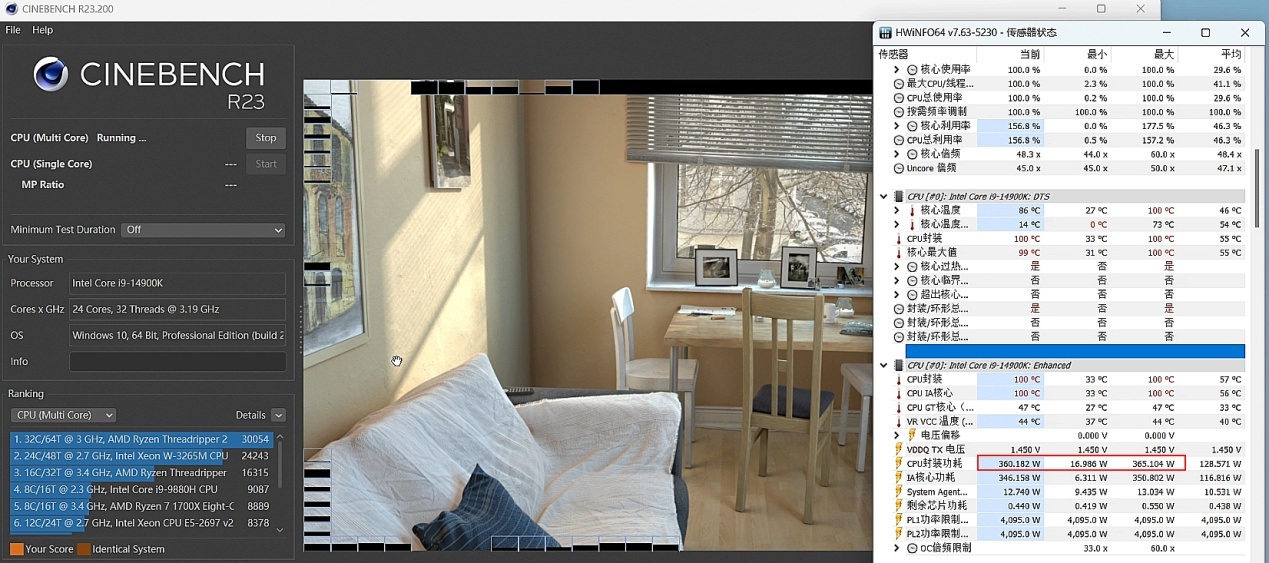The width and height of the screenshot is (1269, 563).
Task: Click the clock icon beside Uncore 倍频
Action: pyautogui.click(x=898, y=168)
